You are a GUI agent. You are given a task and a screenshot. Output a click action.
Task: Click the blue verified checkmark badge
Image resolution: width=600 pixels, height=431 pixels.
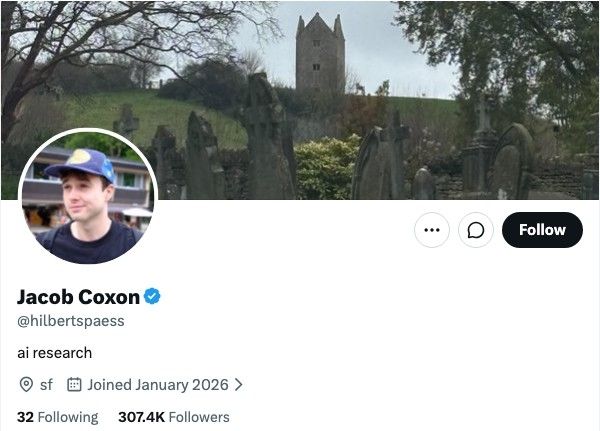click(152, 296)
